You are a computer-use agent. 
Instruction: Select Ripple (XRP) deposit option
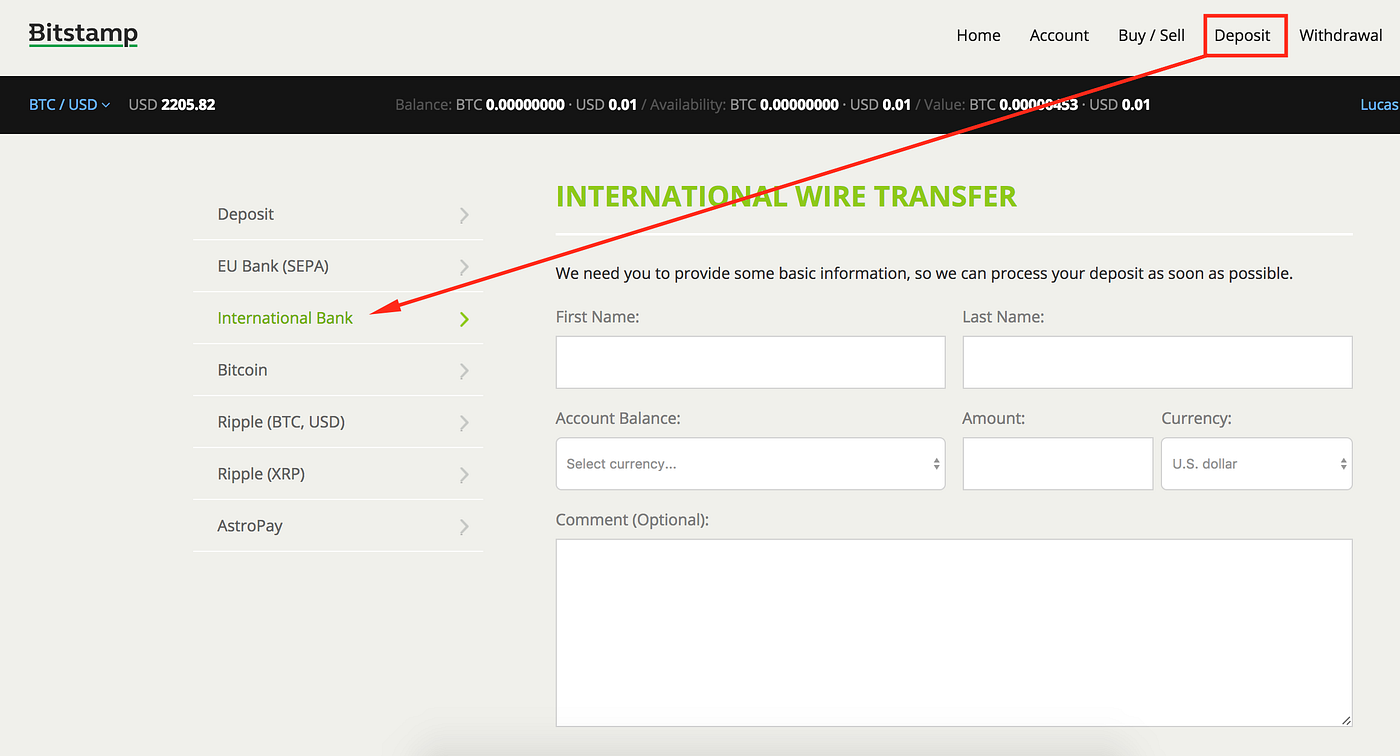click(x=338, y=474)
